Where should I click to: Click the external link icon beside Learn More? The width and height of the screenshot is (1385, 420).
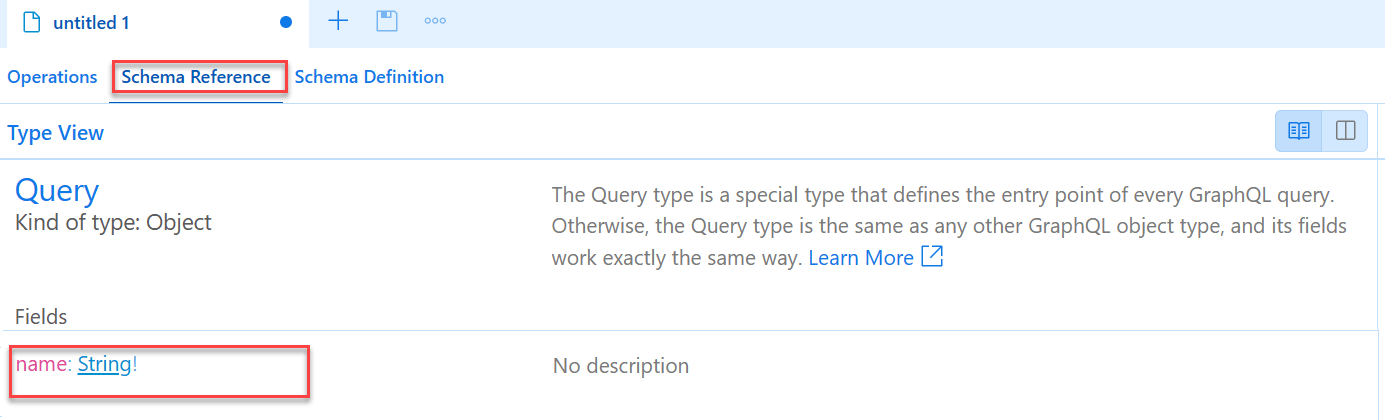point(932,257)
